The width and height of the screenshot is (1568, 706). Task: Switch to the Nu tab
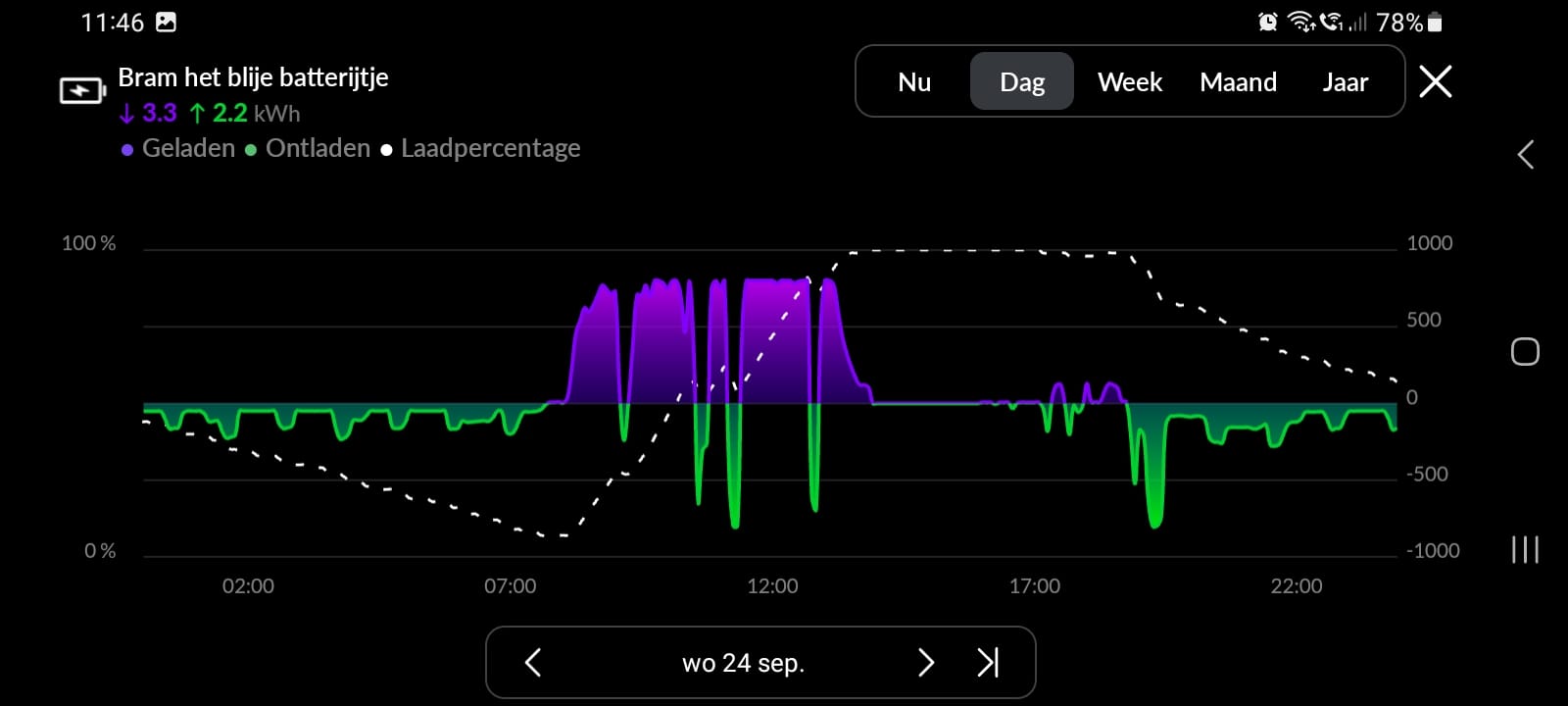(x=914, y=82)
